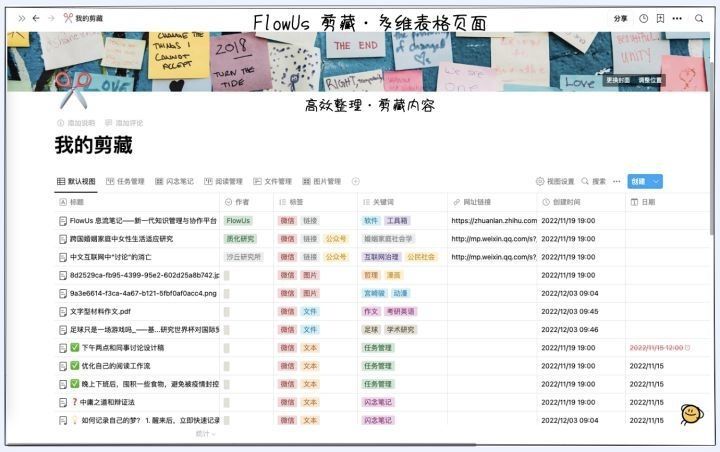Click the 沙丘研究所 author tag

pyautogui.click(x=243, y=257)
